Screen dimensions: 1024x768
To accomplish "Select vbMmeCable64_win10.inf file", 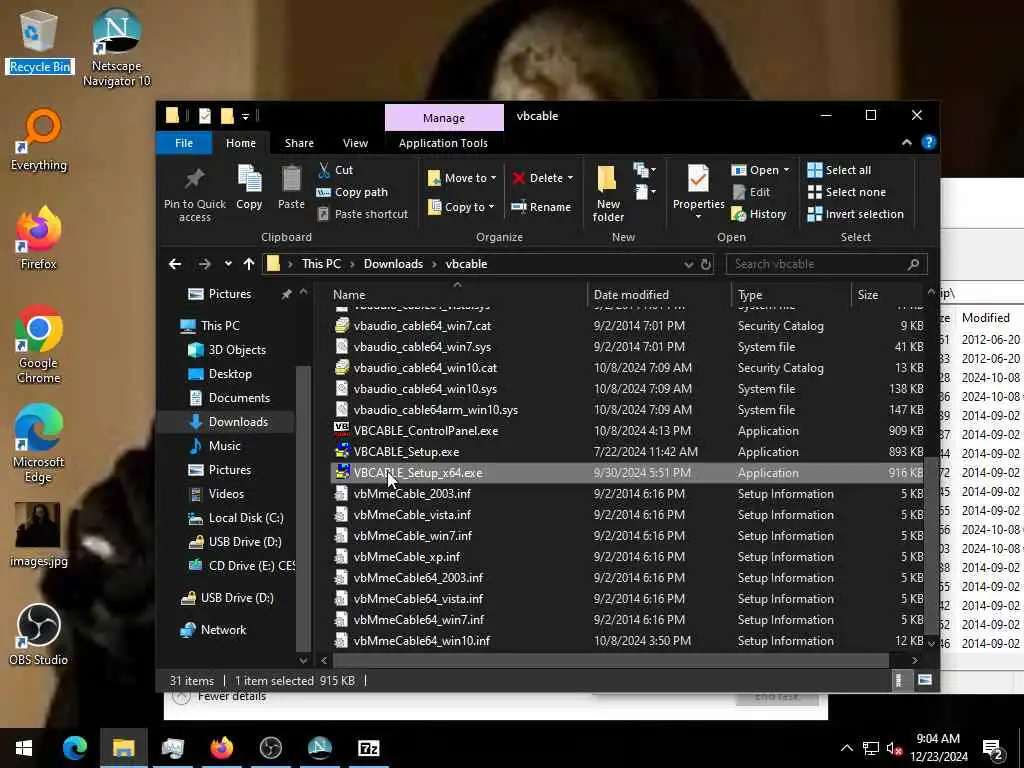I will (422, 641).
